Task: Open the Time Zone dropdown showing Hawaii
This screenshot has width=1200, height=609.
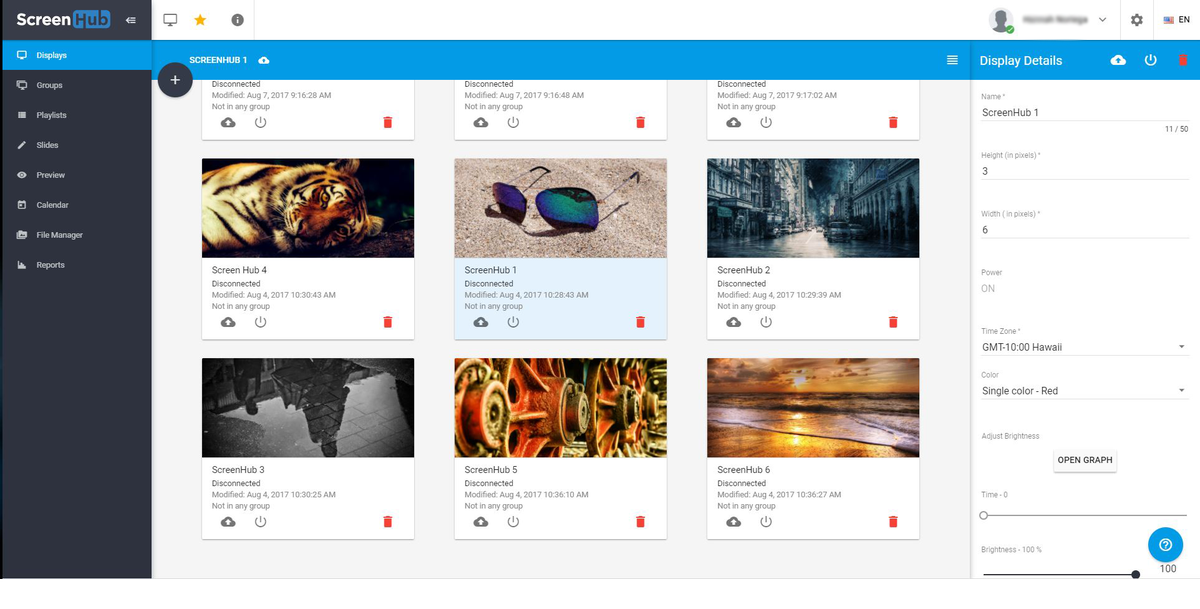Action: click(1084, 347)
